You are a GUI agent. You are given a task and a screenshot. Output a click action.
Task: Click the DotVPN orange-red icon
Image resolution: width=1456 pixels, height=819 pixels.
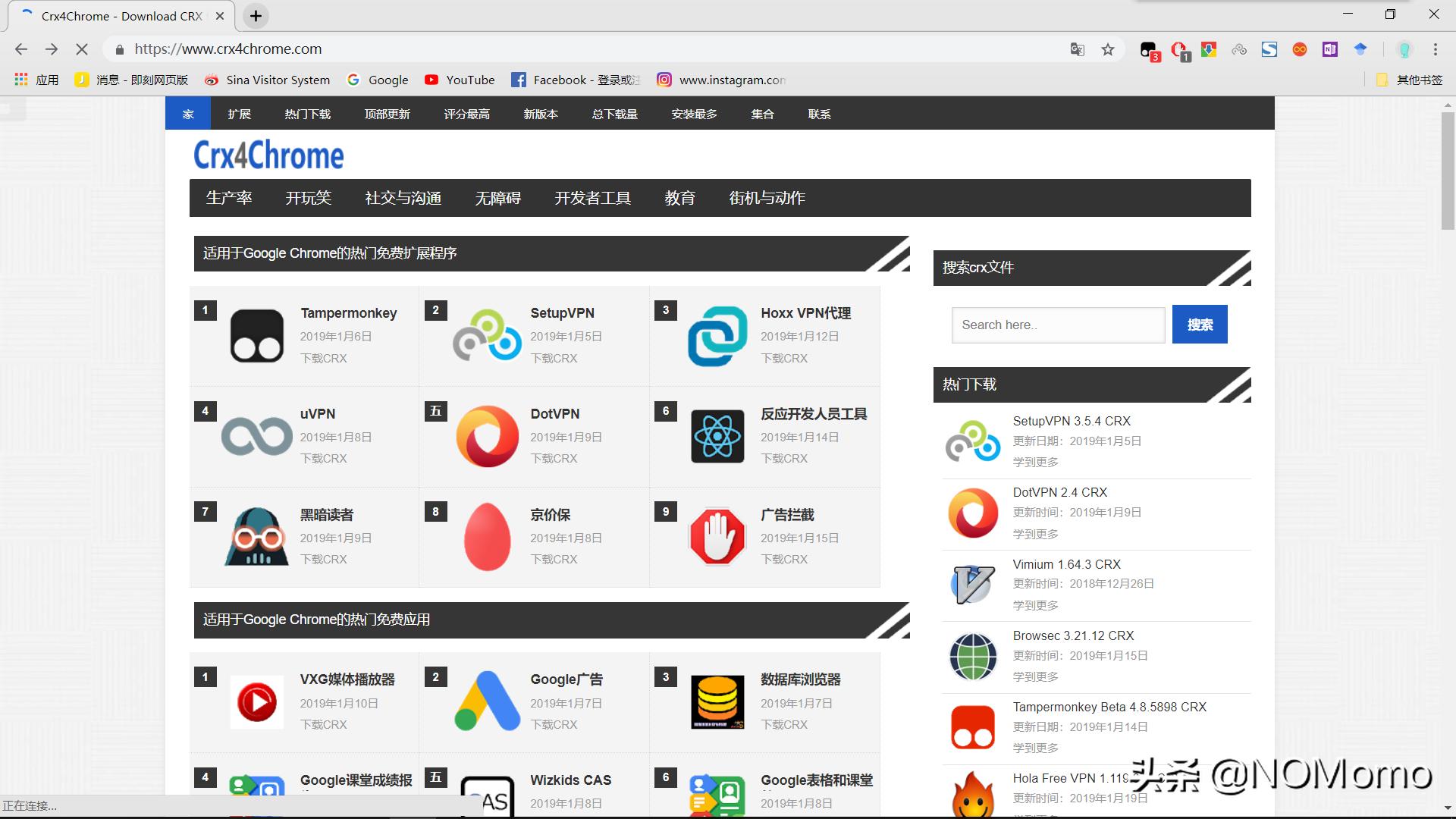point(488,436)
